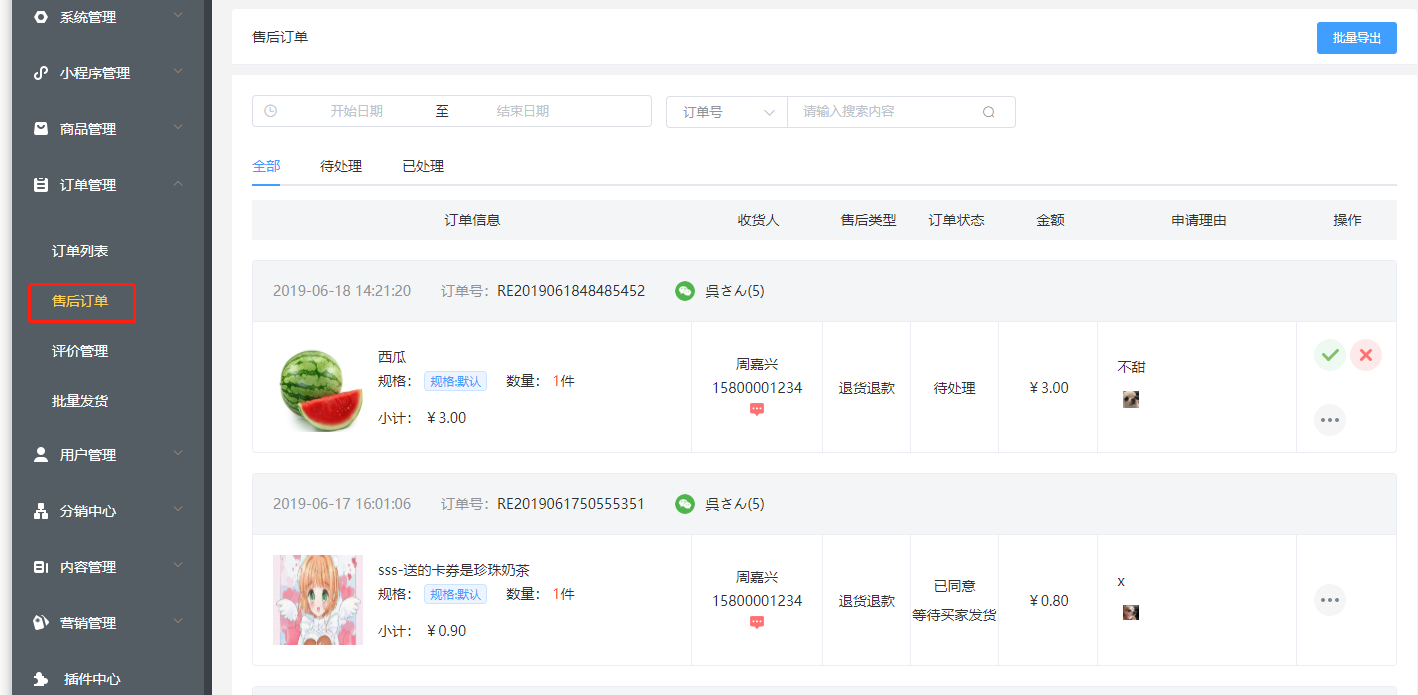This screenshot has width=1418, height=695.
Task: Open the 订单号 search type dropdown
Action: (x=727, y=112)
